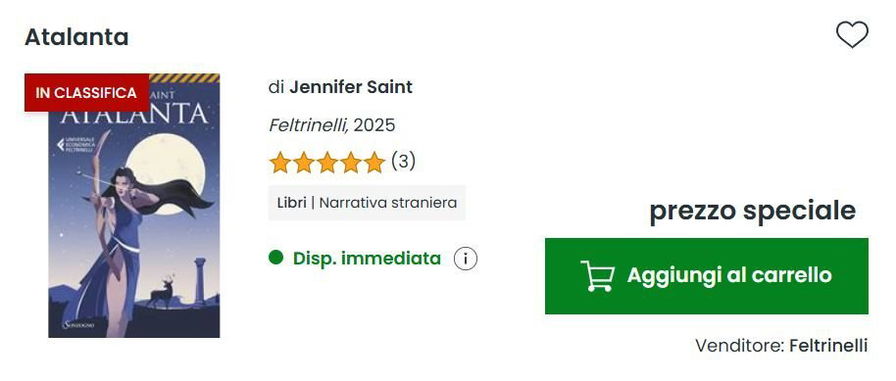Click the IN CLASSIFICA red badge
This screenshot has height=381, width=896.
pos(87,93)
